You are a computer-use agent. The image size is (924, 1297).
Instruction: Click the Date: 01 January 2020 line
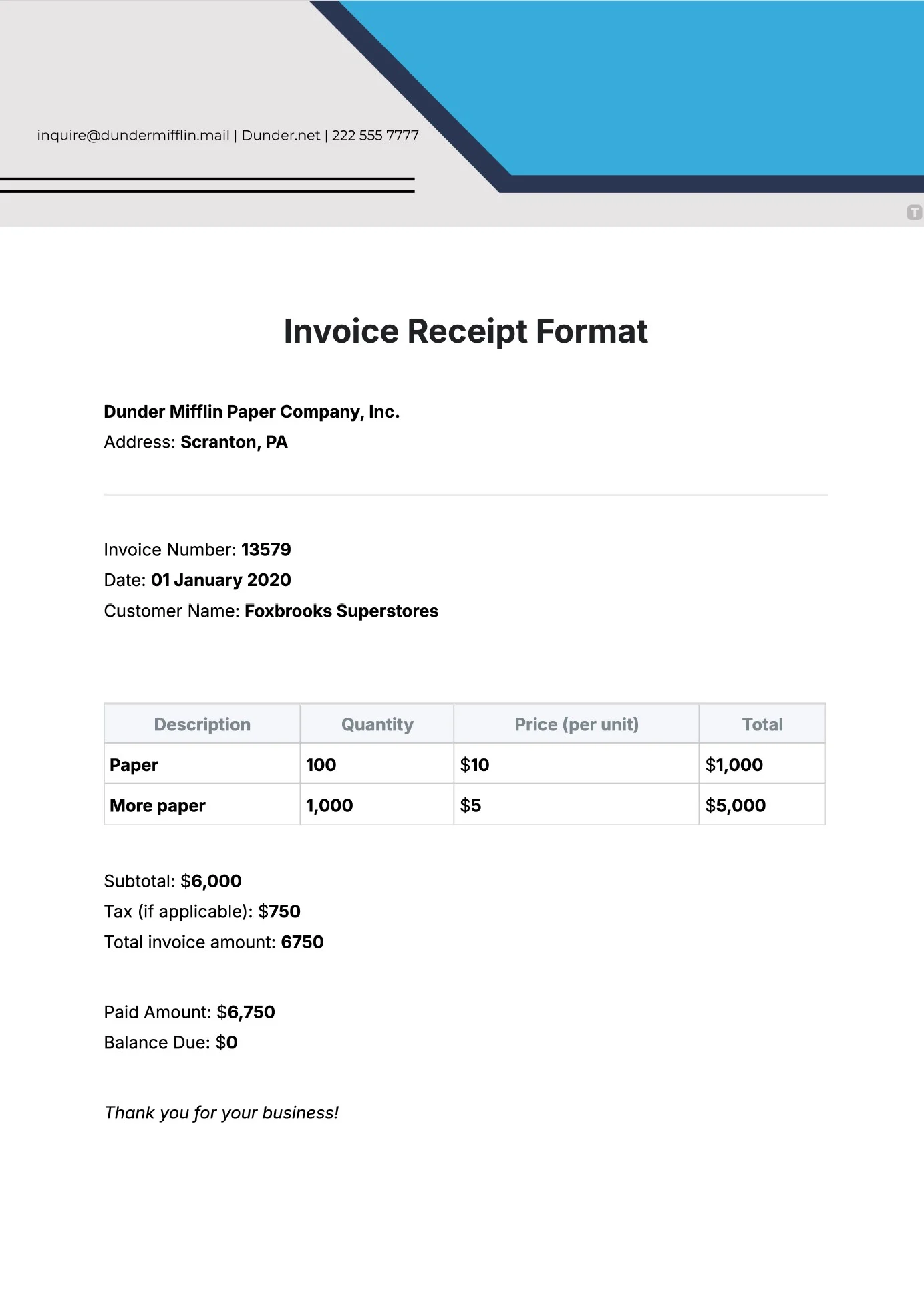(197, 580)
